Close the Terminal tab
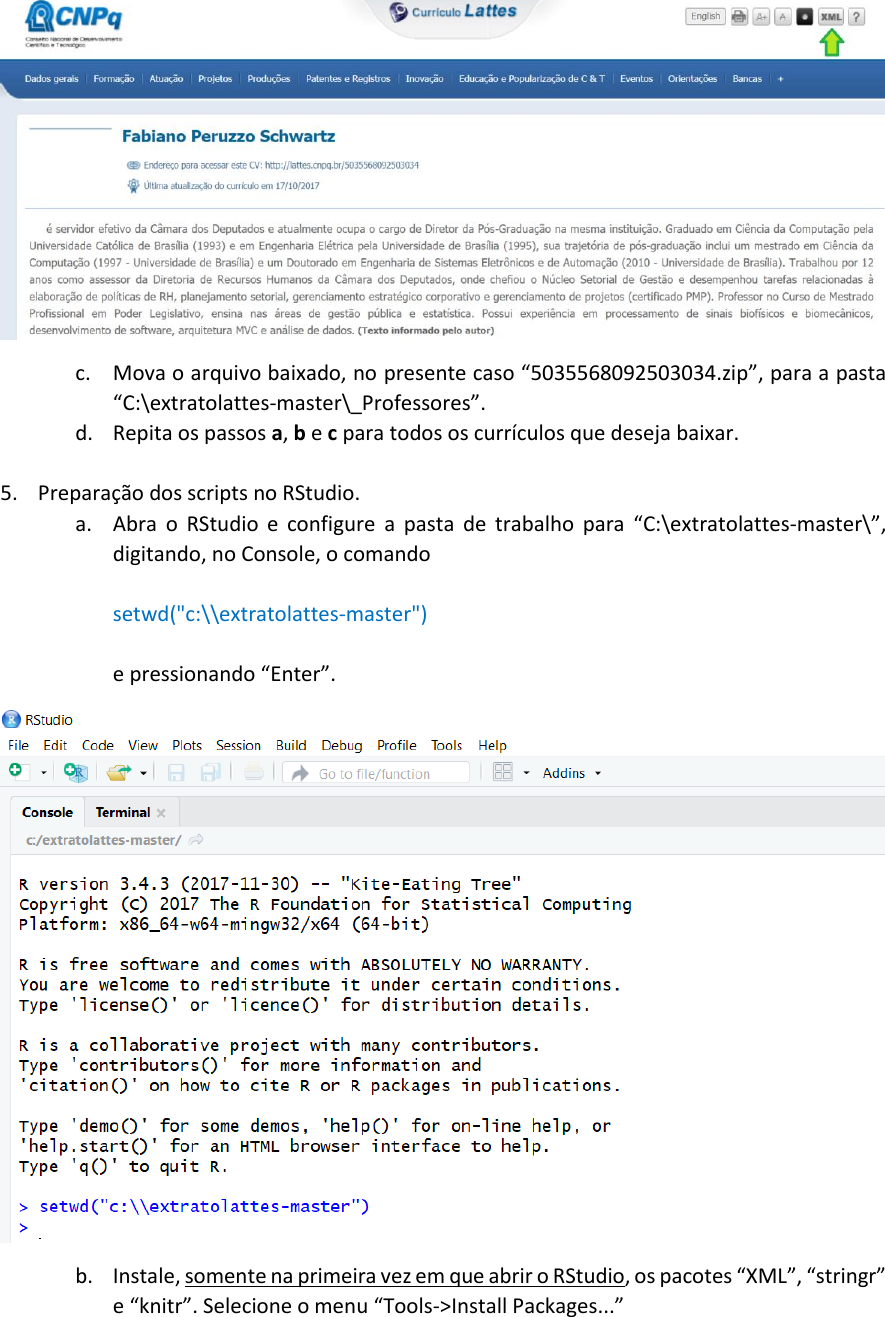This screenshot has height=1317, width=885. (x=161, y=813)
